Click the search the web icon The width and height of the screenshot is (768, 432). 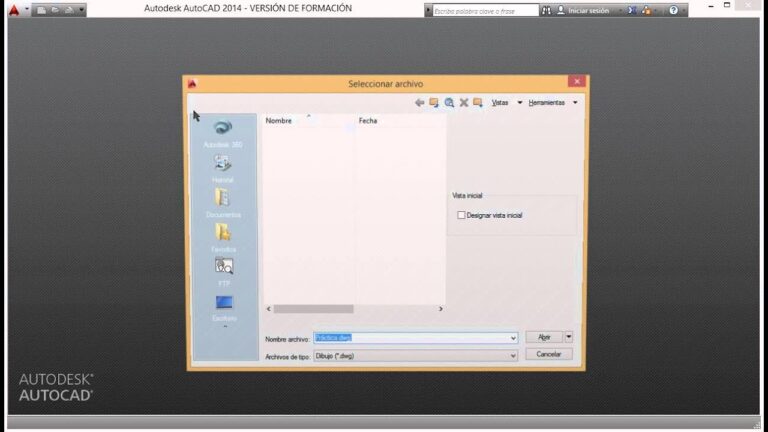click(449, 102)
